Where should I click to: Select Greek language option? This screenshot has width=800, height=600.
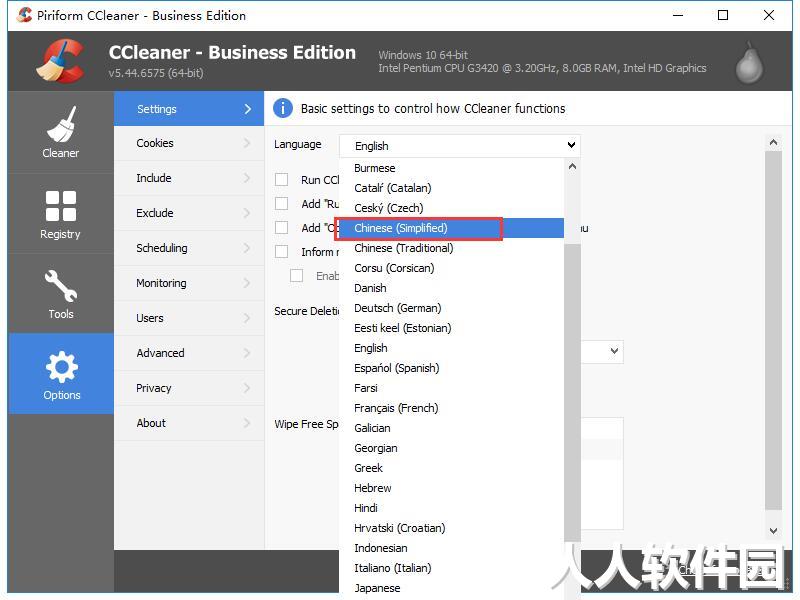[x=452, y=468]
